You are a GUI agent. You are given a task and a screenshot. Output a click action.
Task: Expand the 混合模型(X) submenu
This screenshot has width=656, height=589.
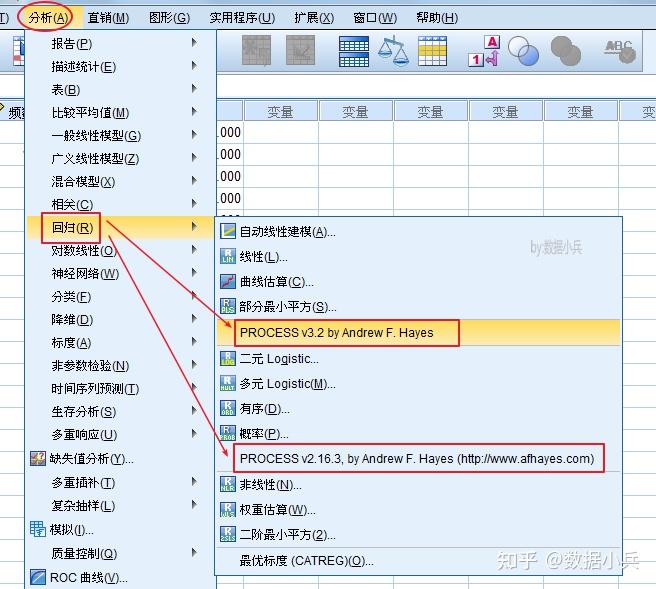120,182
